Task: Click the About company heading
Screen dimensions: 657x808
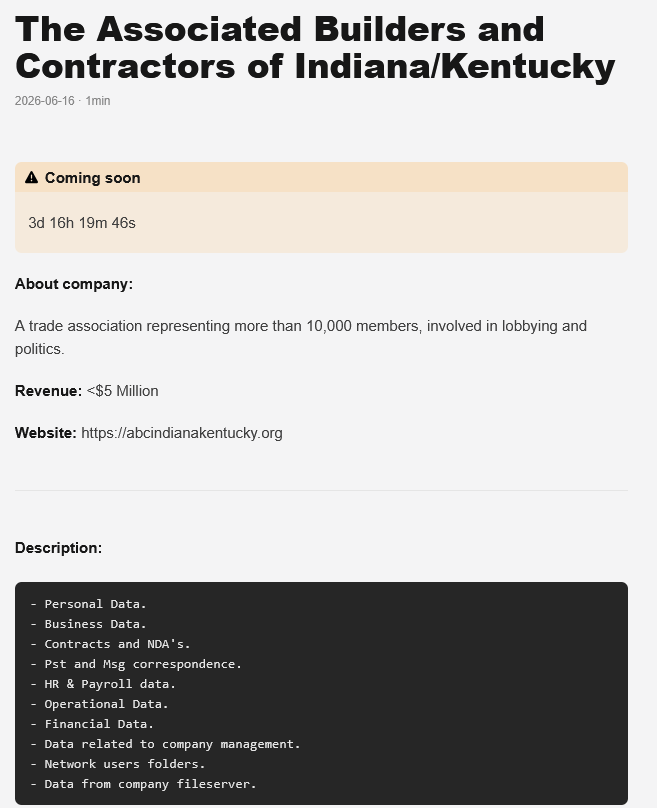Action: click(74, 284)
